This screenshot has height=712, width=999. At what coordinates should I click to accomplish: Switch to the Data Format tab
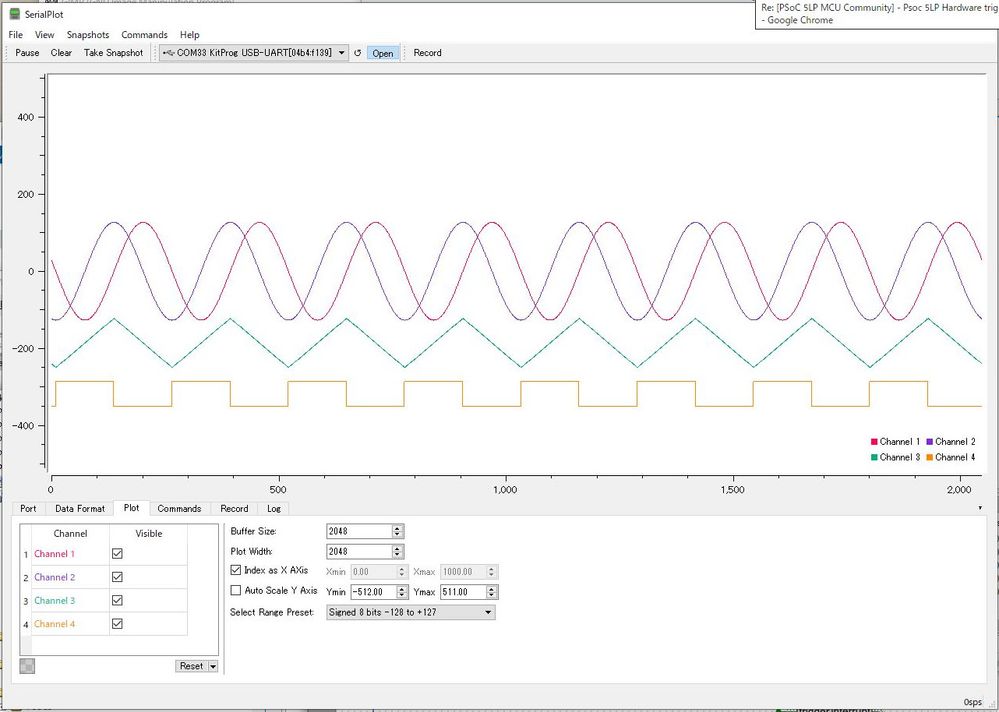[x=79, y=508]
